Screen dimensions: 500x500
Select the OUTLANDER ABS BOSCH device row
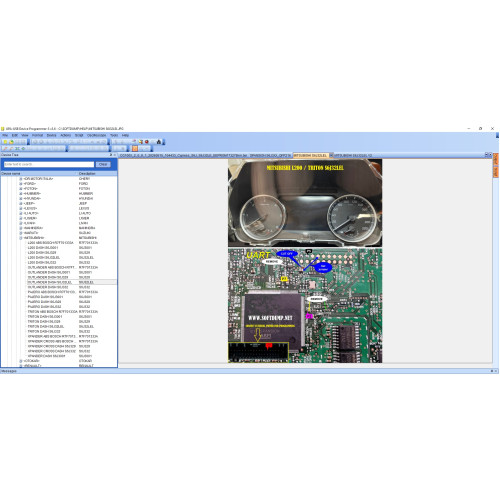(x=72, y=267)
